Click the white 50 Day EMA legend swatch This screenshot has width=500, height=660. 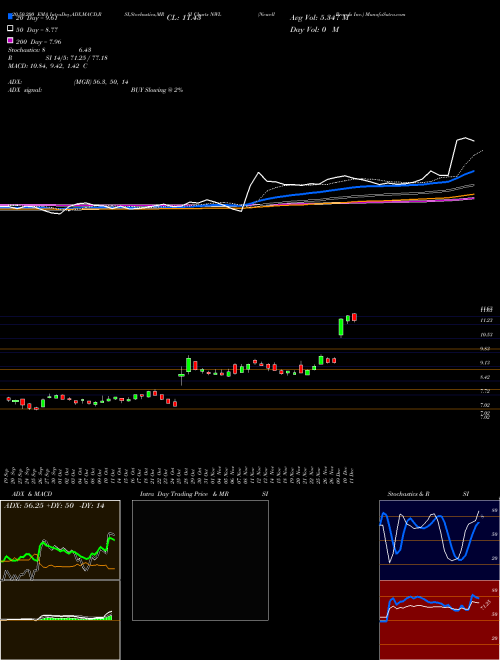[10, 29]
